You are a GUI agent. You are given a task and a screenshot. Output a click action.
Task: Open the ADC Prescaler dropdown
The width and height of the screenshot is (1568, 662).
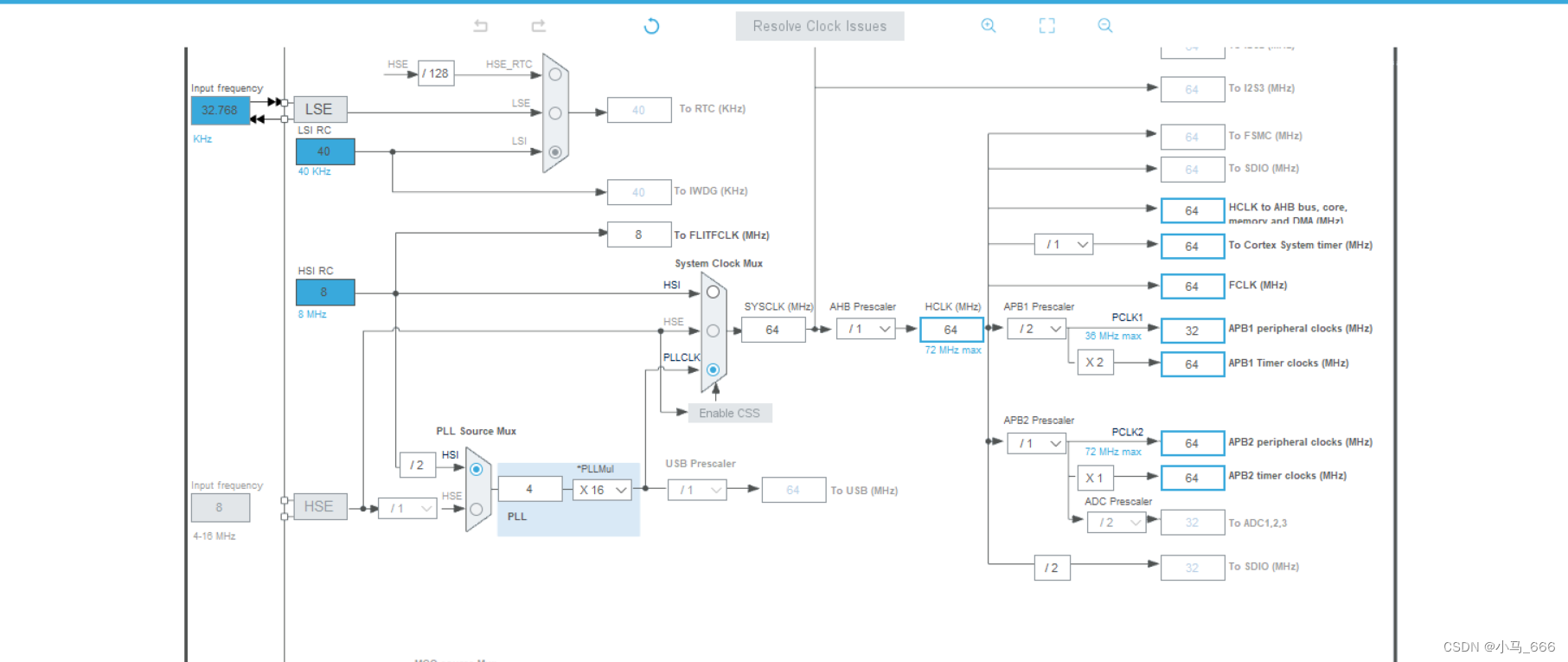(1116, 523)
